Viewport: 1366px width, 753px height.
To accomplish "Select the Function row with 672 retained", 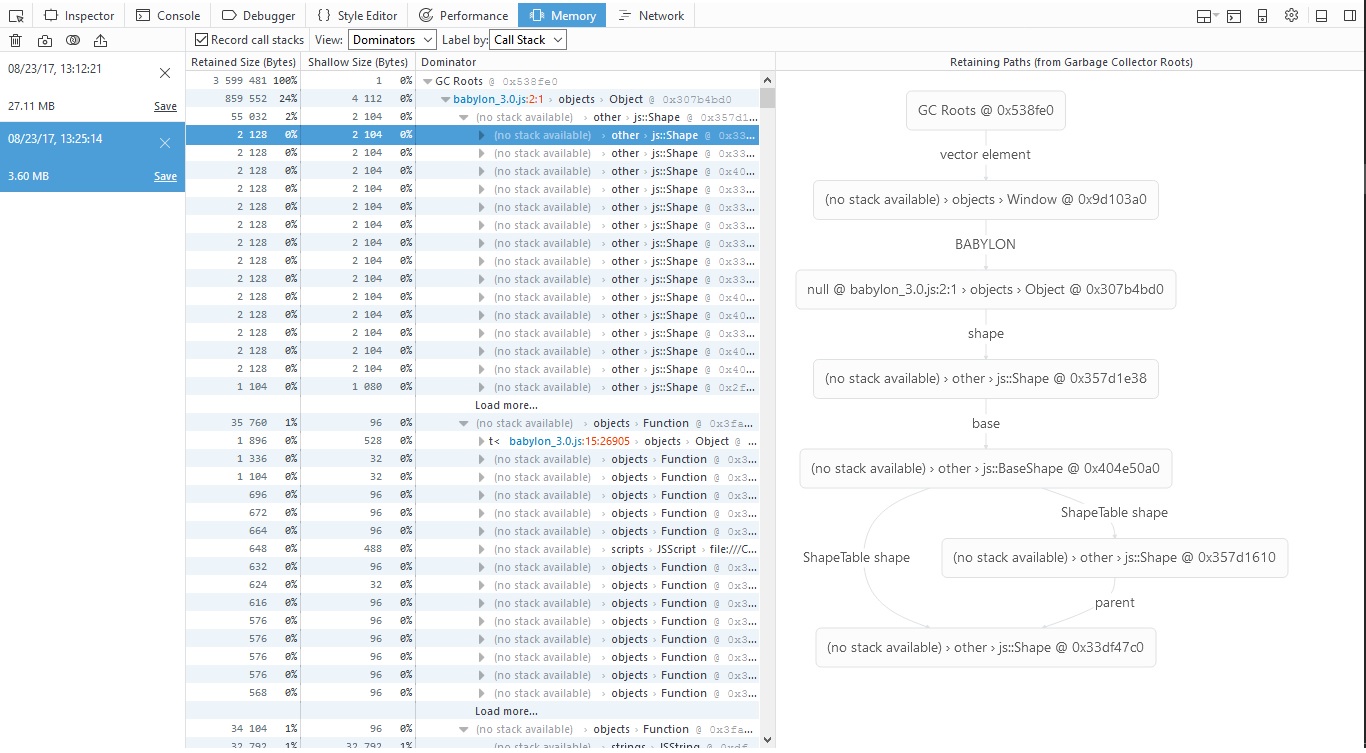I will tap(473, 513).
